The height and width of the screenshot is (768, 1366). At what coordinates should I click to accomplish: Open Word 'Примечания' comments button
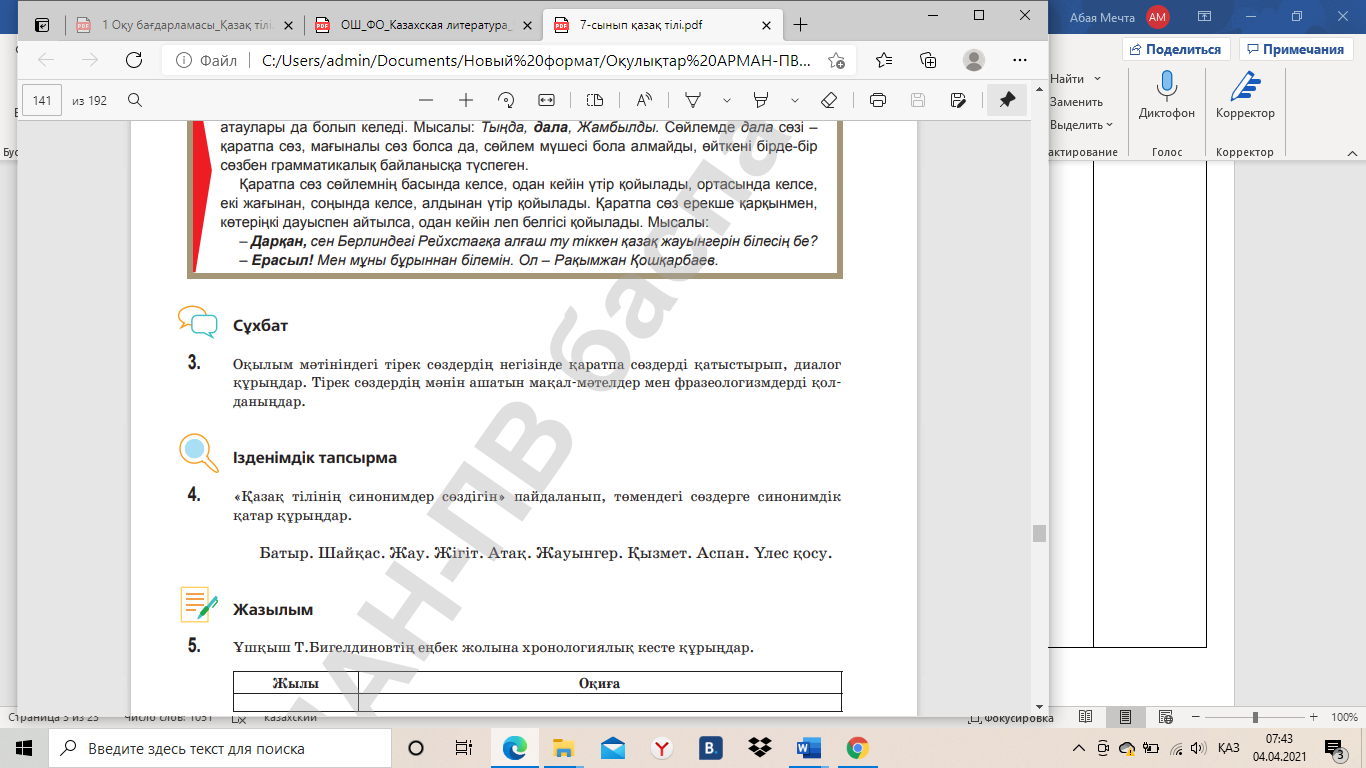pos(1297,49)
